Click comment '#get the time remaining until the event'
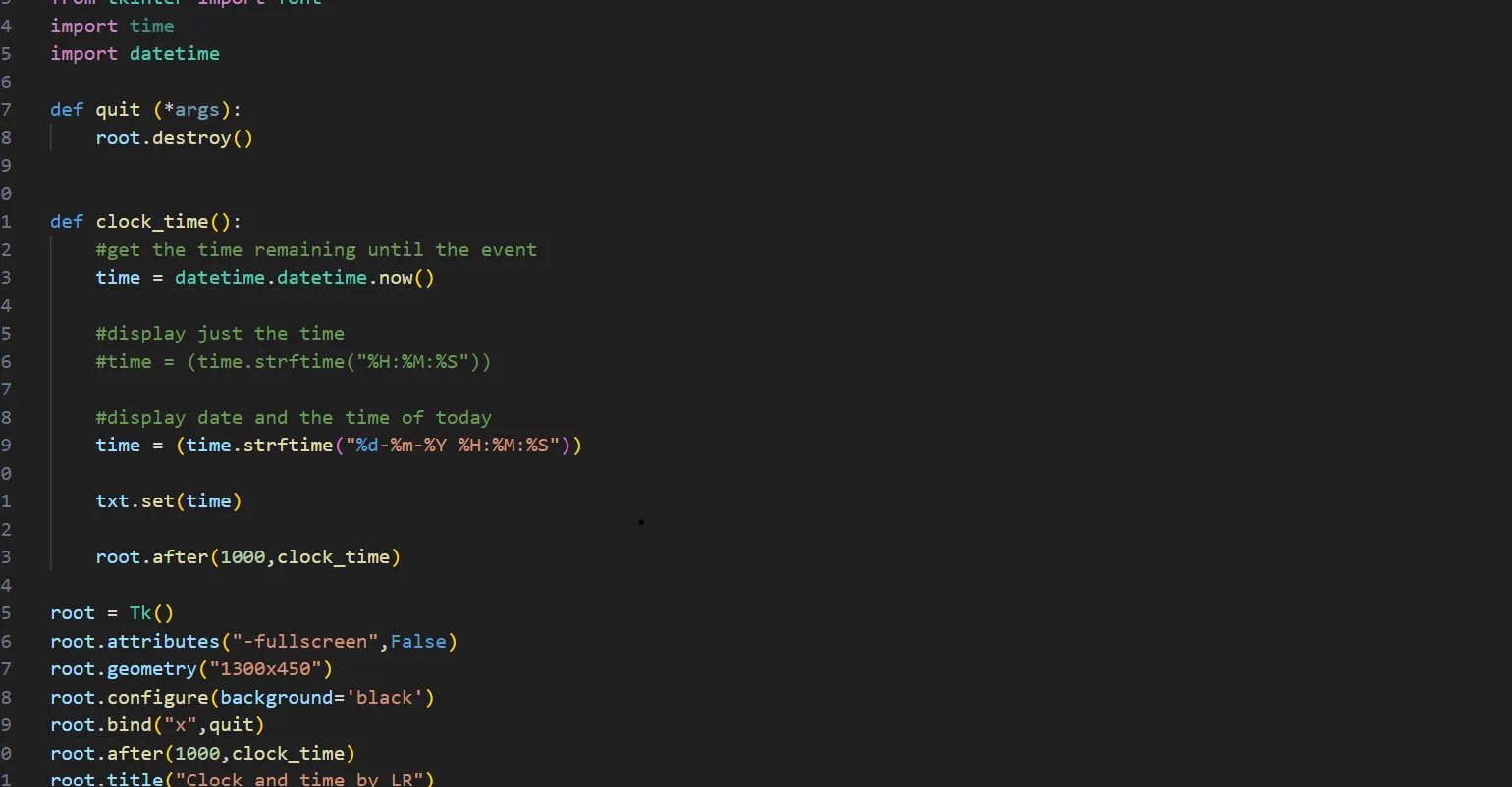Viewport: 1512px width, 787px height. click(315, 249)
